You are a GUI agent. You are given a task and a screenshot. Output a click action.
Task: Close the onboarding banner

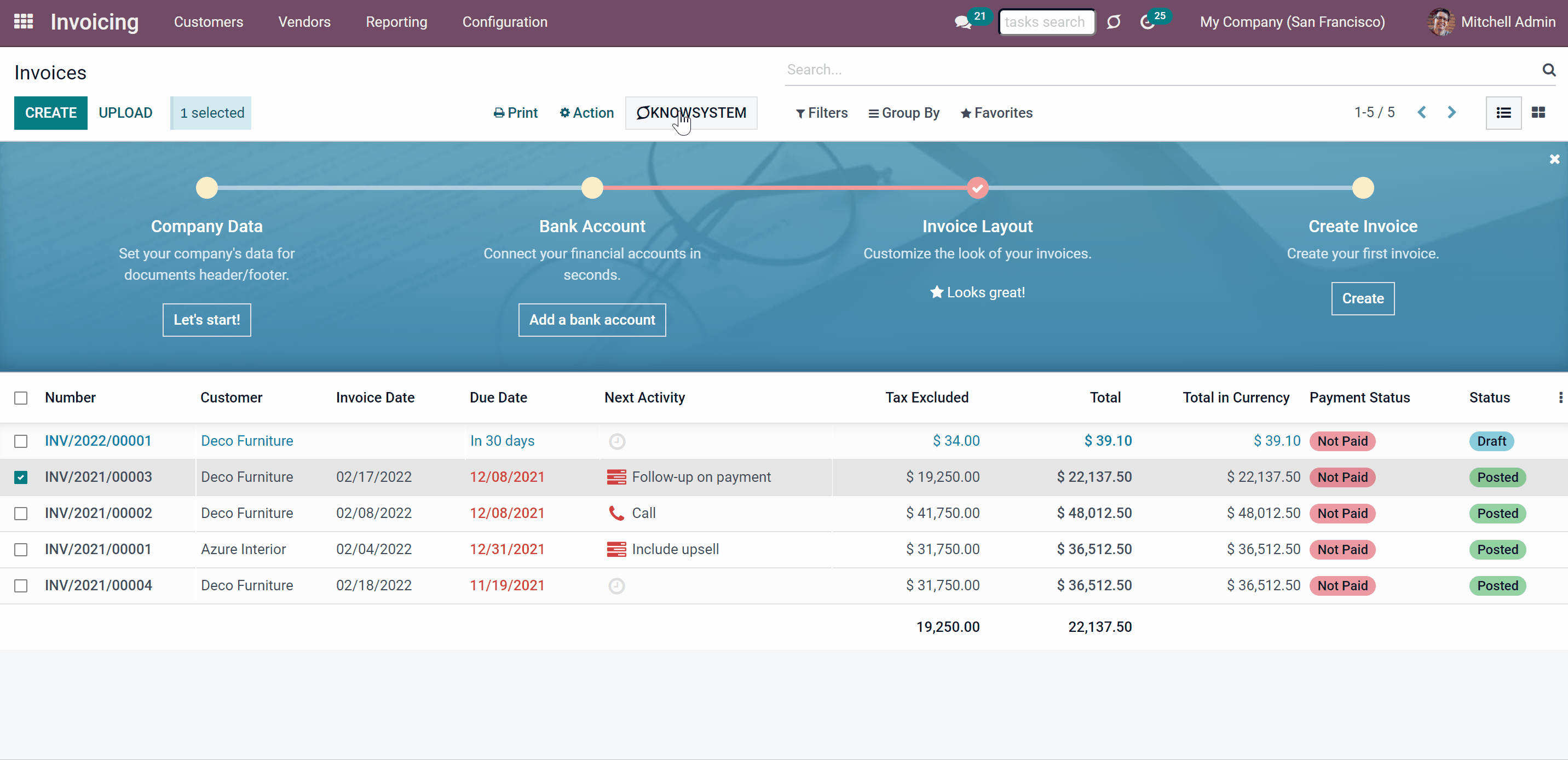1555,159
